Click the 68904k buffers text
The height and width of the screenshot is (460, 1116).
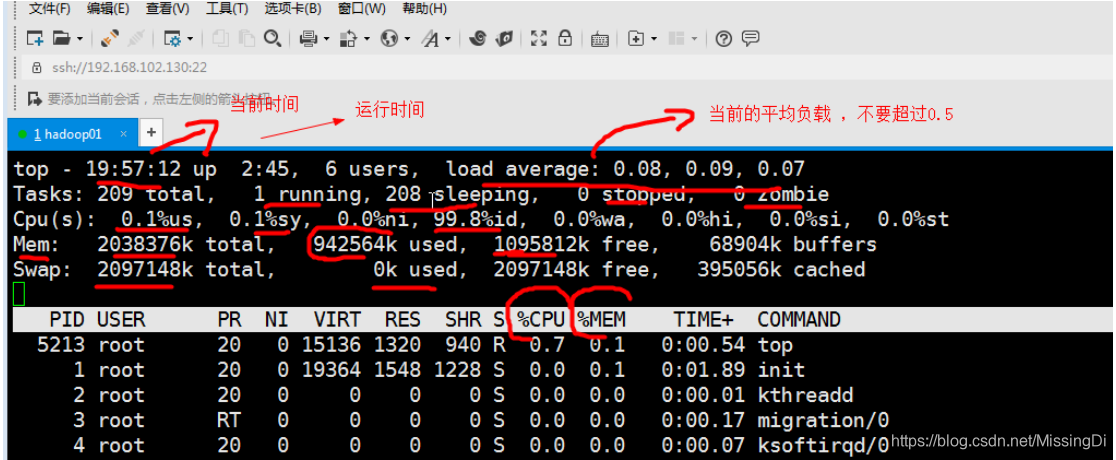pos(793,244)
